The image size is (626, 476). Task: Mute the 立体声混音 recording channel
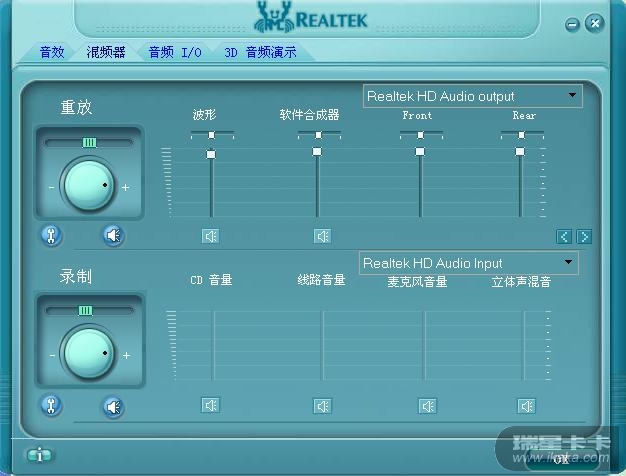click(x=527, y=406)
